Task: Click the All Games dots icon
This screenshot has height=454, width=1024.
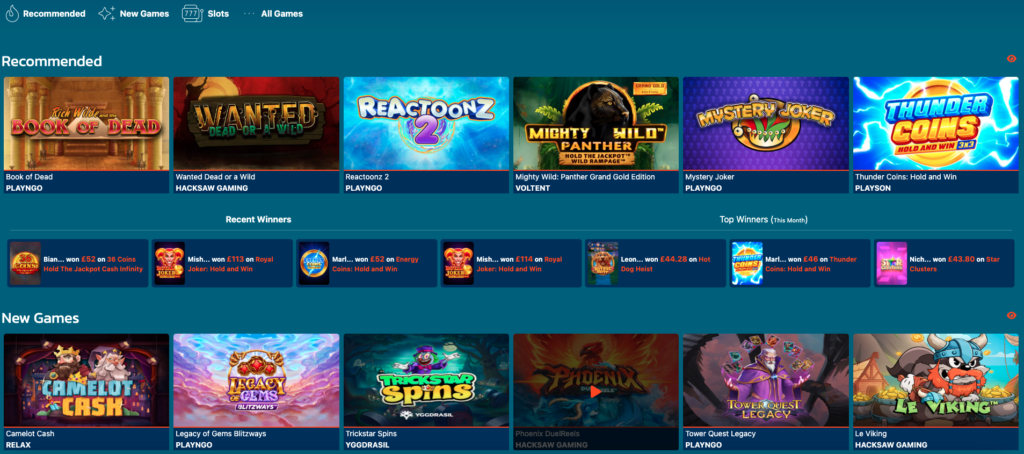Action: (x=248, y=13)
